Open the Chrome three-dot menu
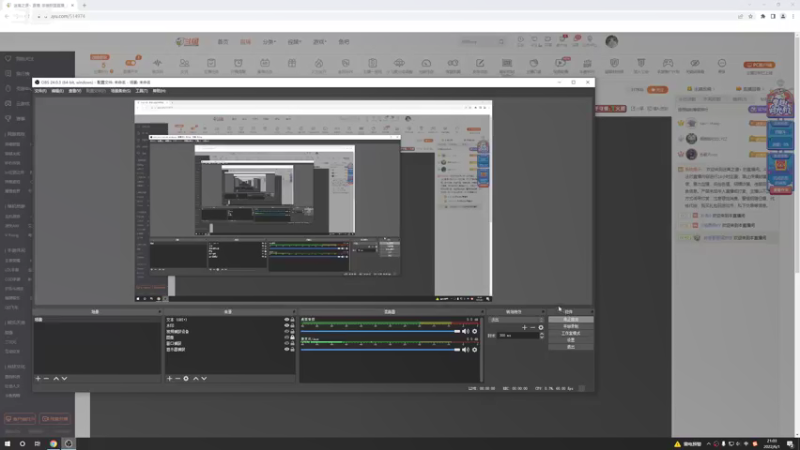The width and height of the screenshot is (800, 450). (793, 16)
